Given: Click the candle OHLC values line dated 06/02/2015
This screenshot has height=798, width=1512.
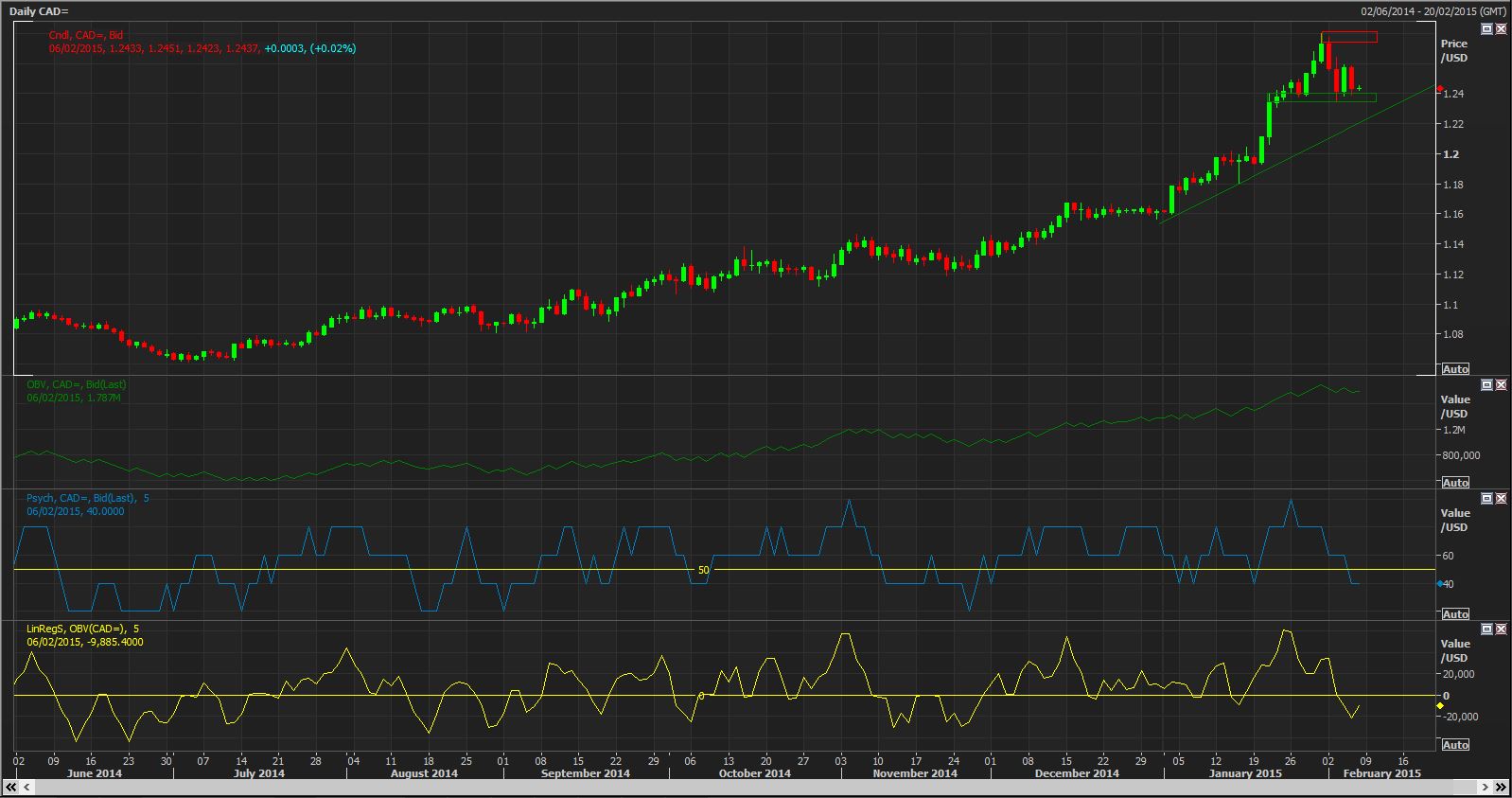Looking at the screenshot, I should tap(202, 48).
